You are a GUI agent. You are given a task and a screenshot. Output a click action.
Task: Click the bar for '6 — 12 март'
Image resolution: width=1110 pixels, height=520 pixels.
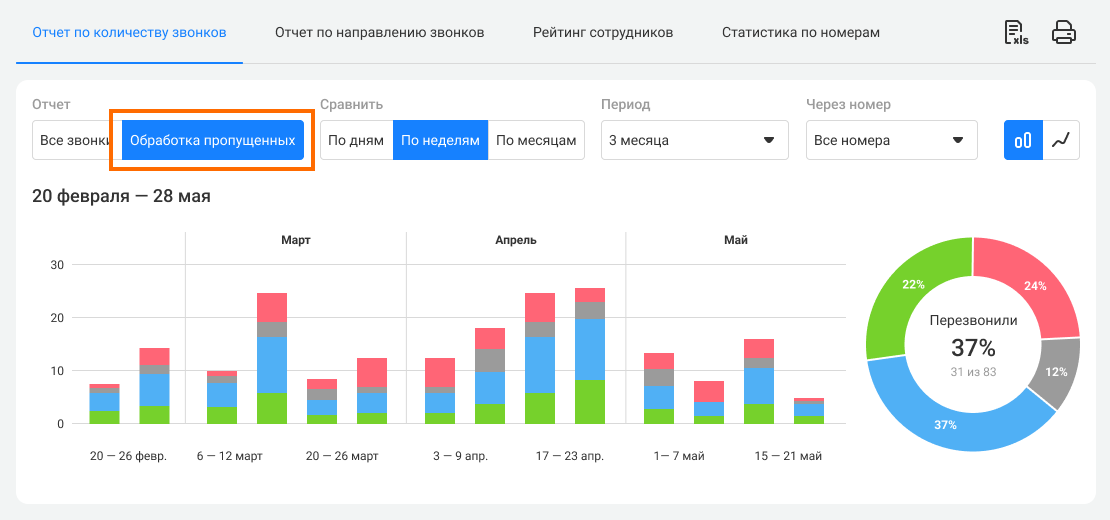point(222,398)
